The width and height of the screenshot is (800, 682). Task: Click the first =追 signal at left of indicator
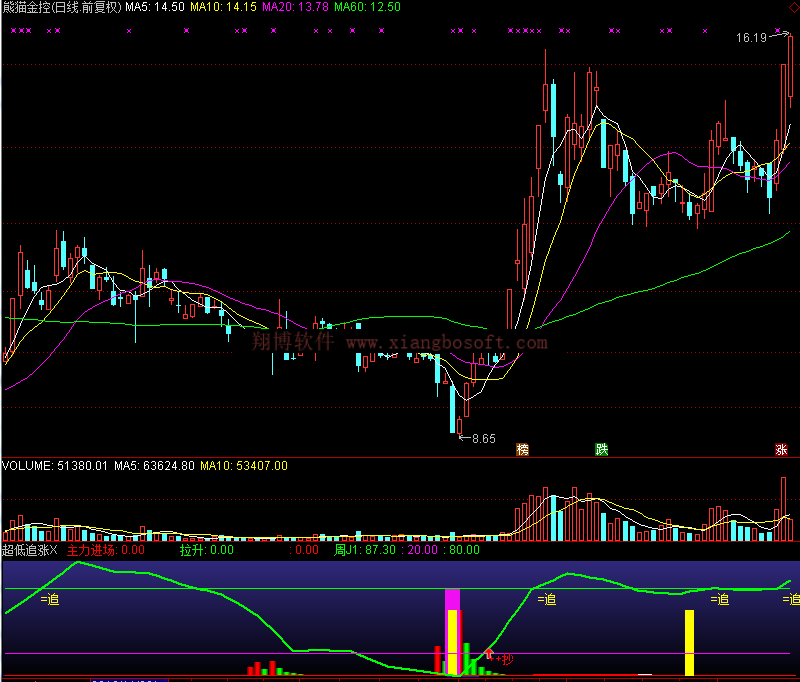pos(50,599)
